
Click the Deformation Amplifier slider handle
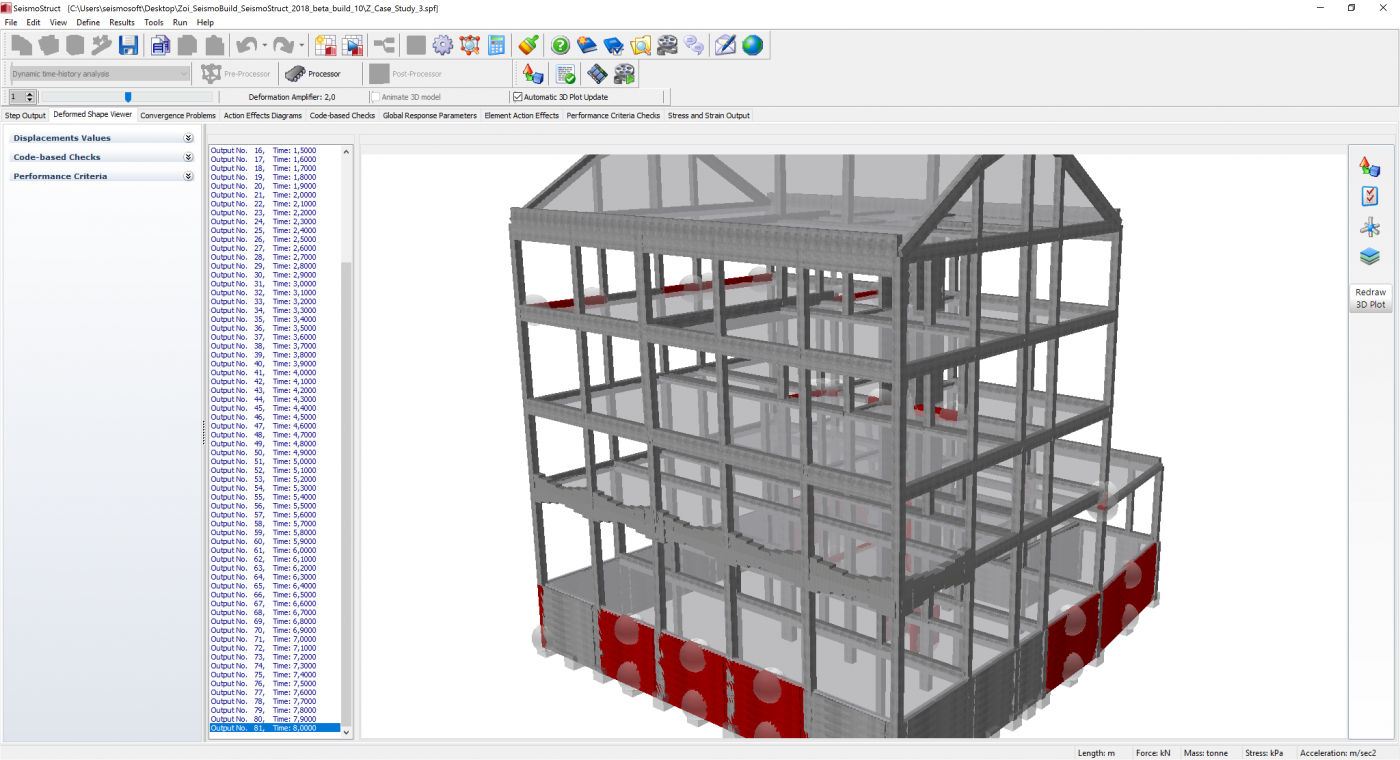click(x=128, y=97)
